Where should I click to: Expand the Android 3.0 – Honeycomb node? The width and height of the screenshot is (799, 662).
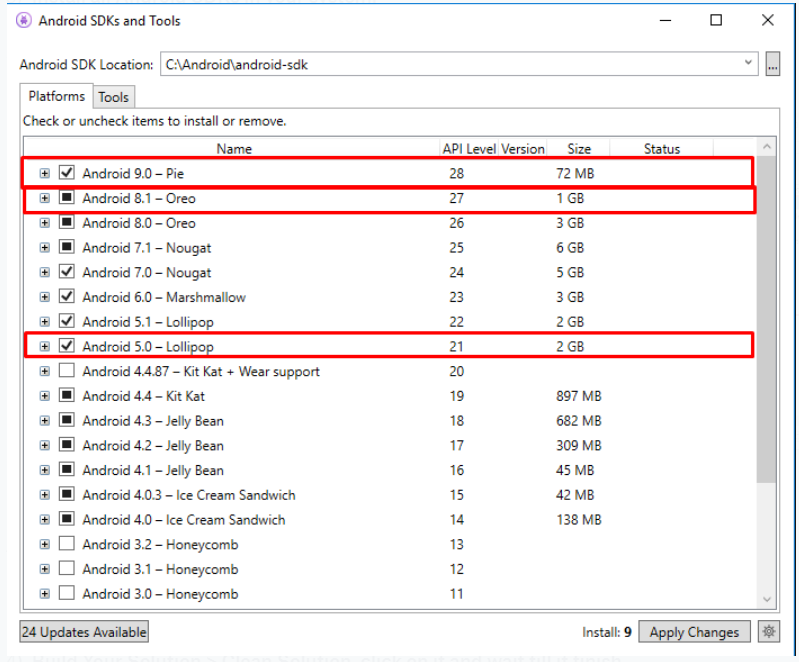[45, 594]
